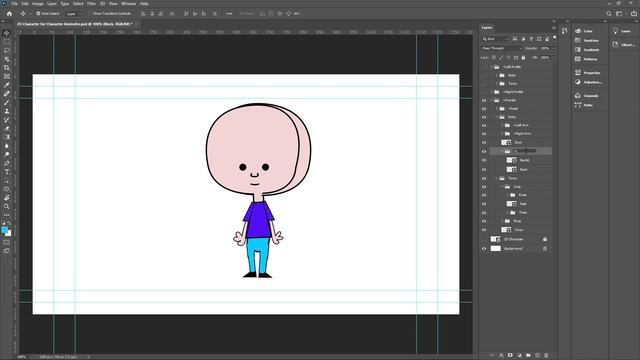Screen dimensions: 640x360
Task: Select the Hand tool
Action: pyautogui.click(x=7, y=198)
